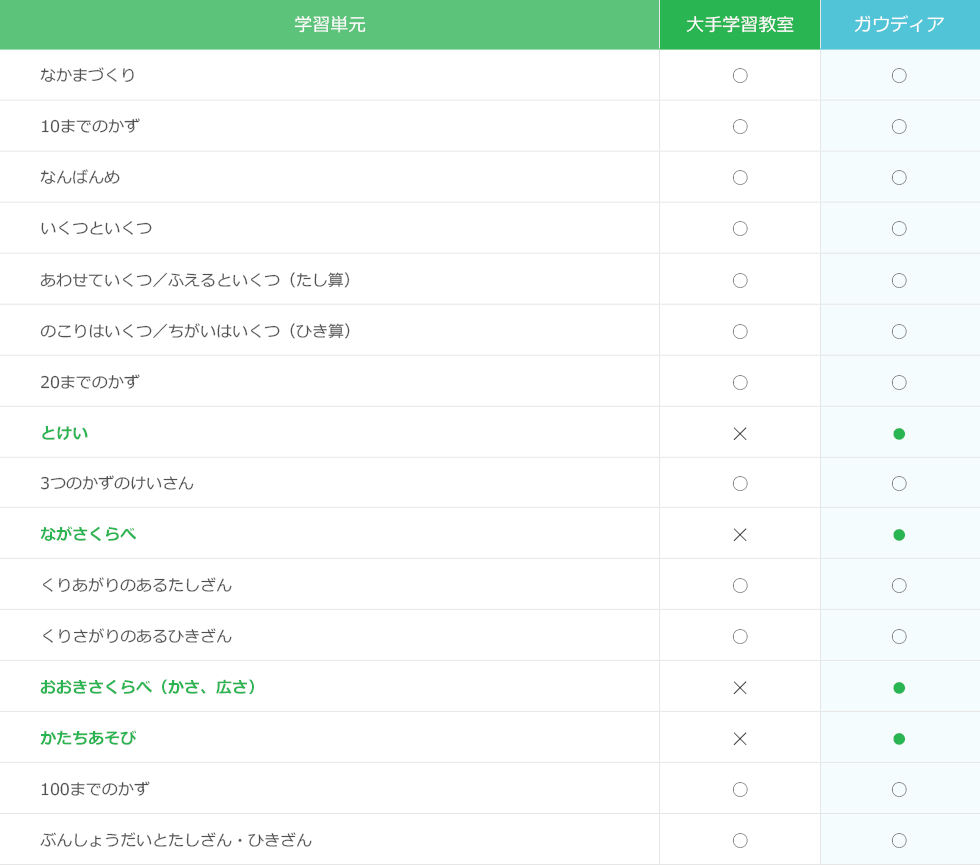Click the ガウディア column header
Image resolution: width=980 pixels, height=865 pixels.
tap(899, 25)
